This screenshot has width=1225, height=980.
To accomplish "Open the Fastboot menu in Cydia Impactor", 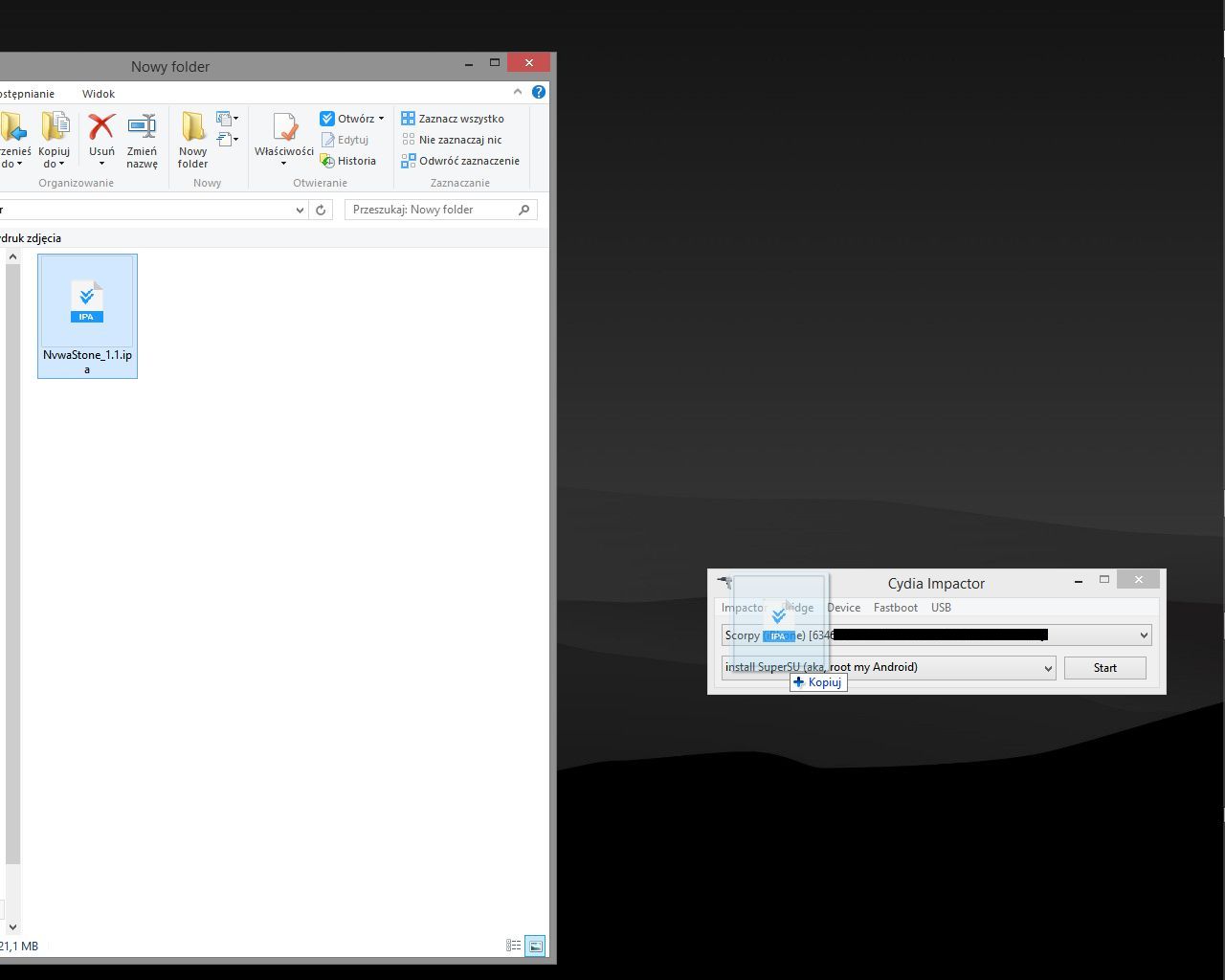I will [895, 608].
